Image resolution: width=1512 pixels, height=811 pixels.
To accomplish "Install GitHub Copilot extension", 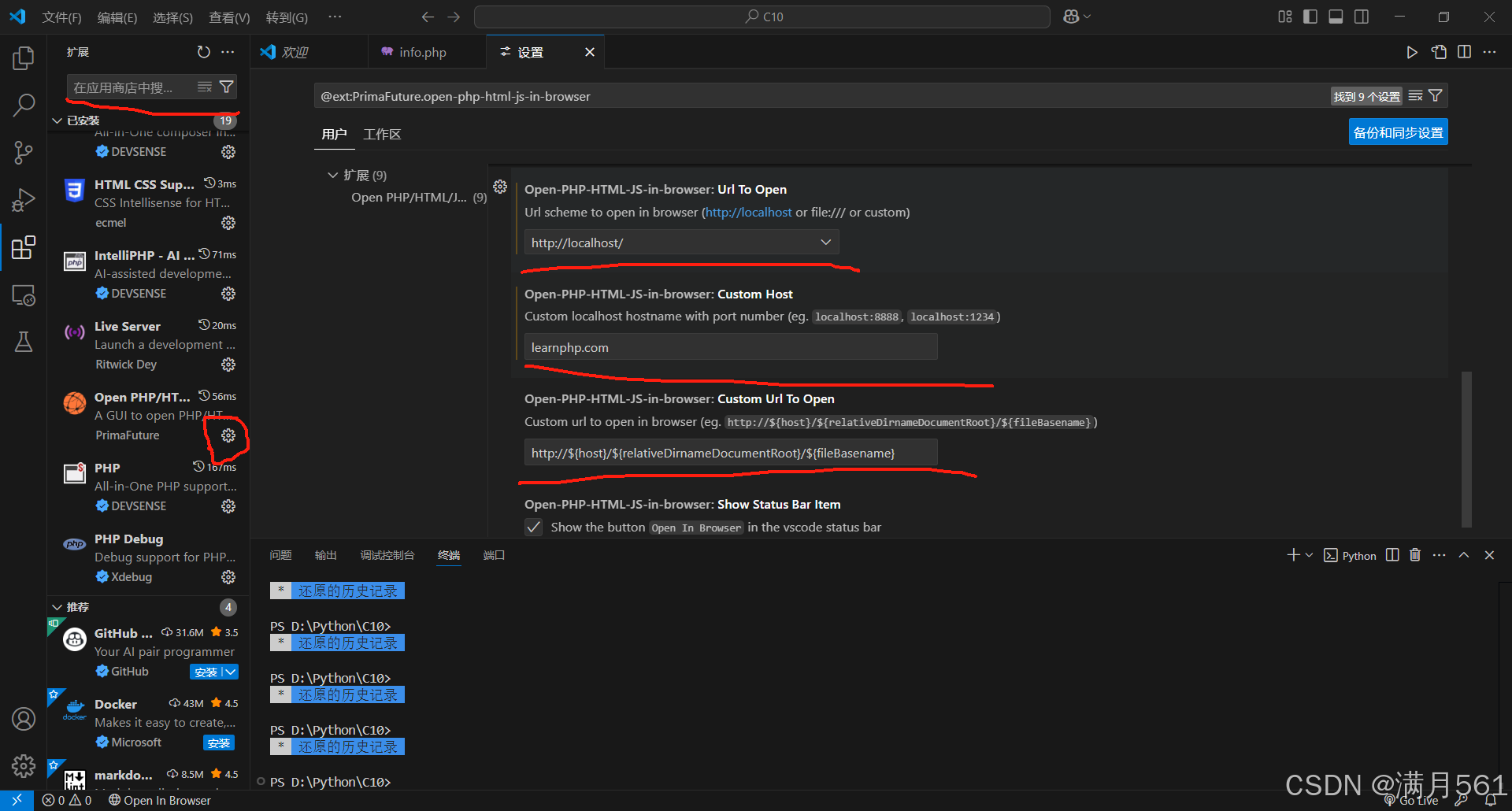I will click(x=206, y=672).
